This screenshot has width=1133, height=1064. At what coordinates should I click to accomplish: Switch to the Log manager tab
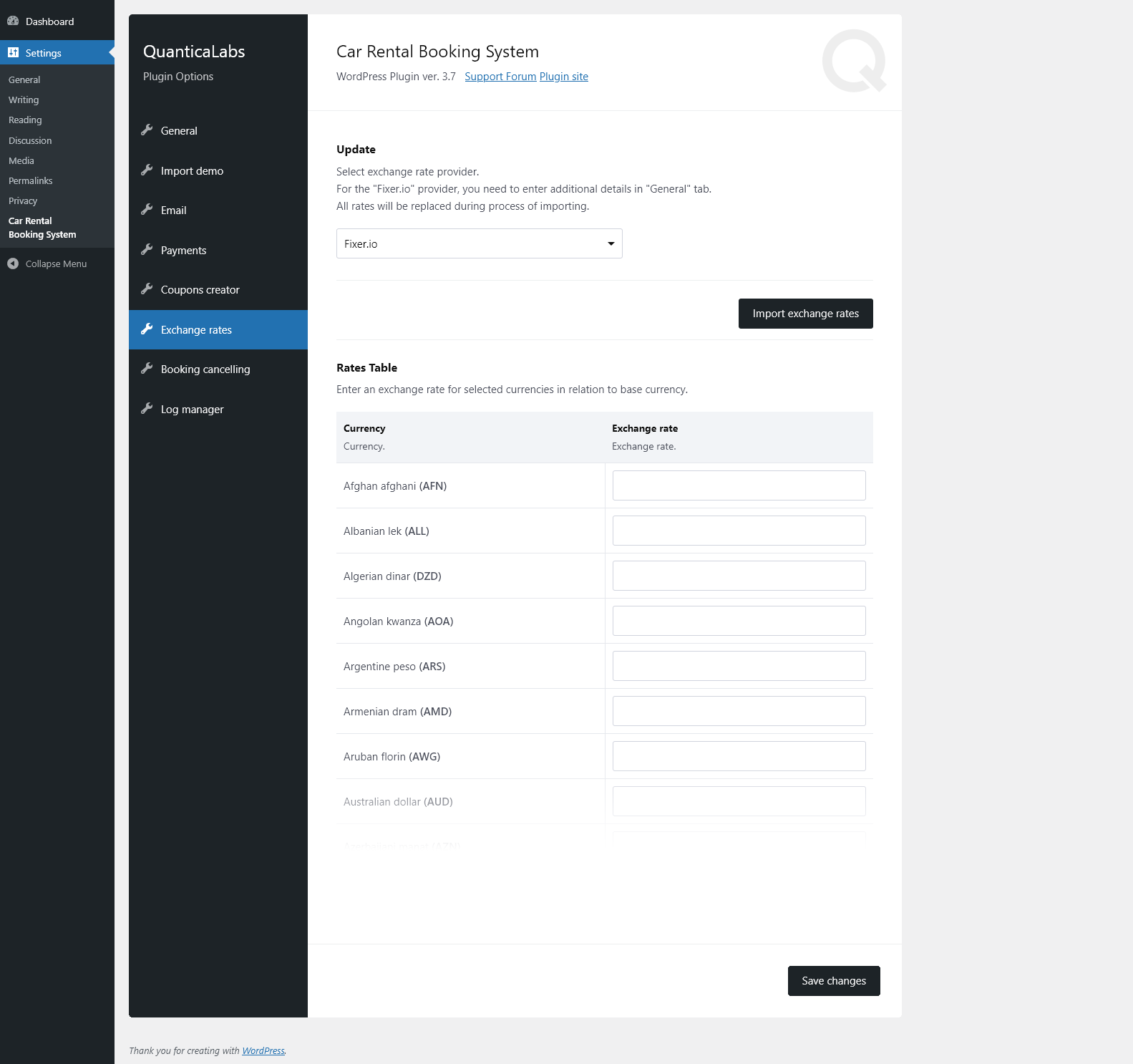click(218, 409)
